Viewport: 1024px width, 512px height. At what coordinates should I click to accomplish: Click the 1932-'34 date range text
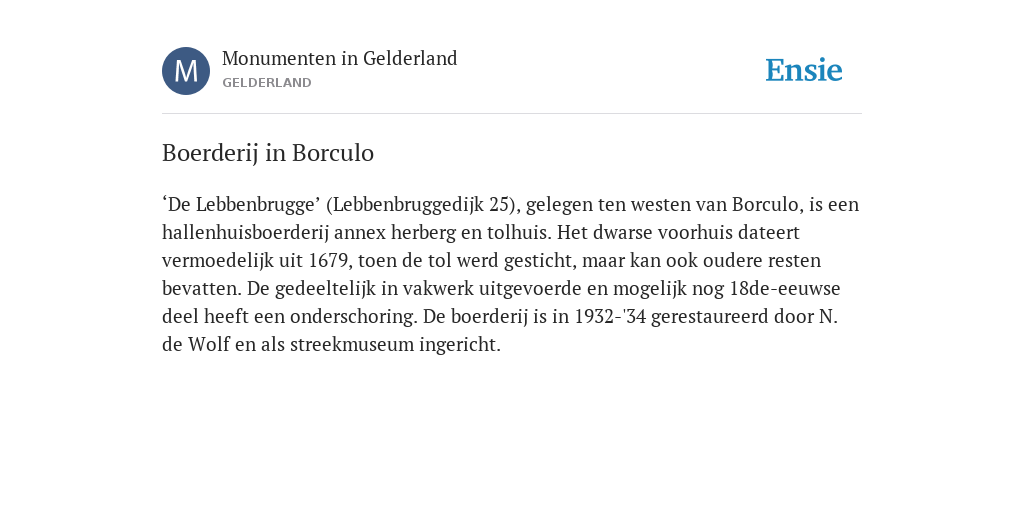pyautogui.click(x=611, y=317)
